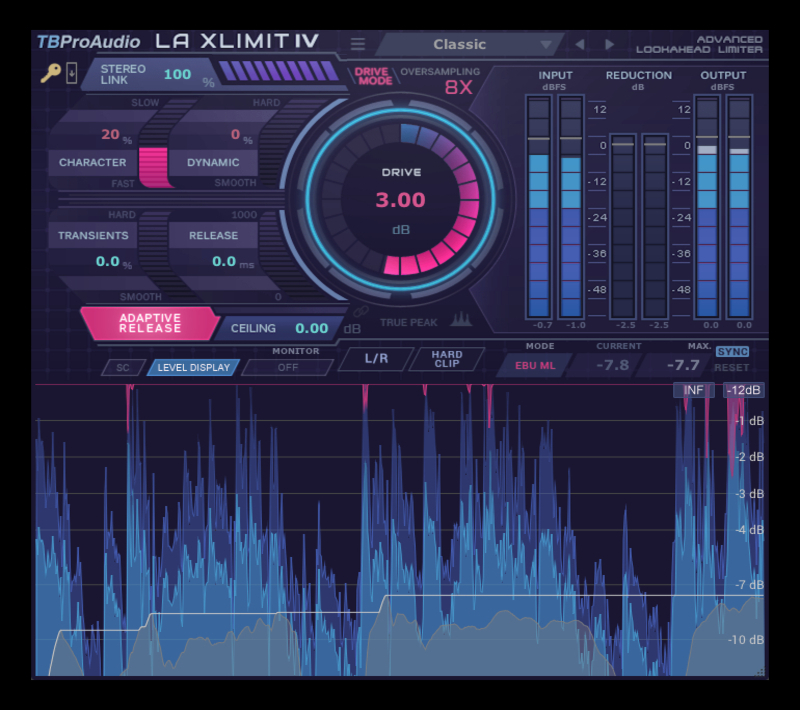Click the resize corner handle at bottom right
800x710 pixels.
(761, 672)
